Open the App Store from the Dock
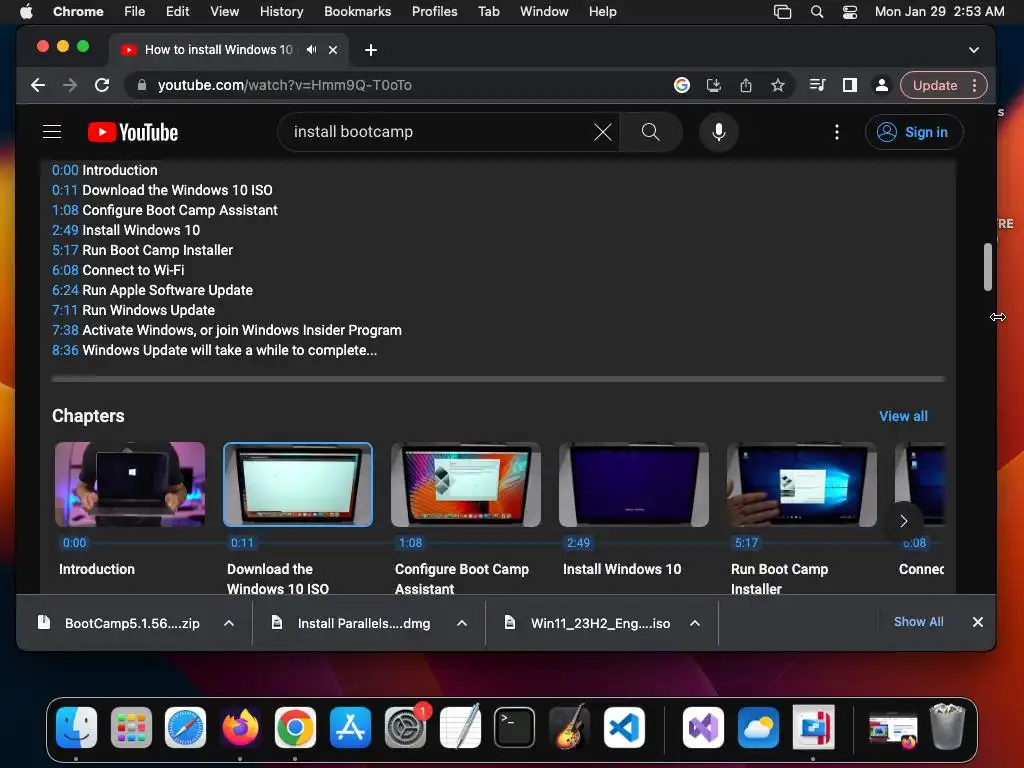The width and height of the screenshot is (1024, 768). [x=350, y=728]
